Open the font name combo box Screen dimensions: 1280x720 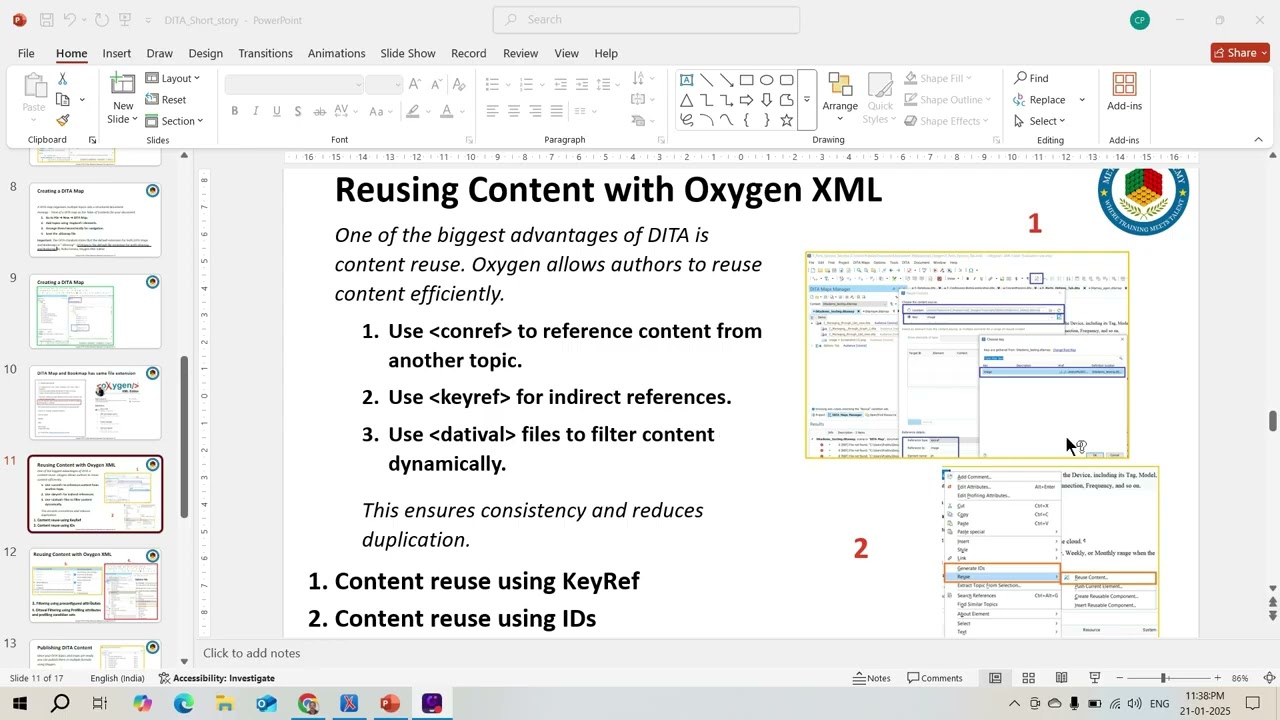click(293, 85)
